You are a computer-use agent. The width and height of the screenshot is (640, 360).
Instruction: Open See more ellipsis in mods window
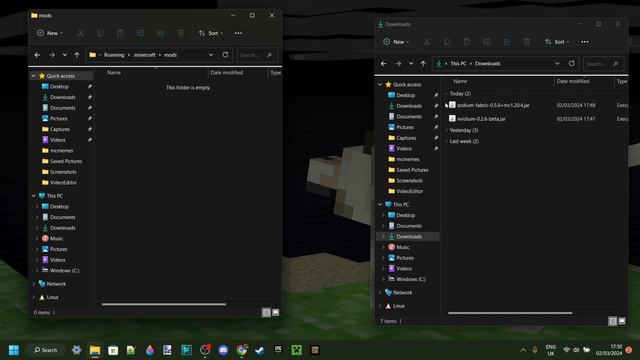238,33
